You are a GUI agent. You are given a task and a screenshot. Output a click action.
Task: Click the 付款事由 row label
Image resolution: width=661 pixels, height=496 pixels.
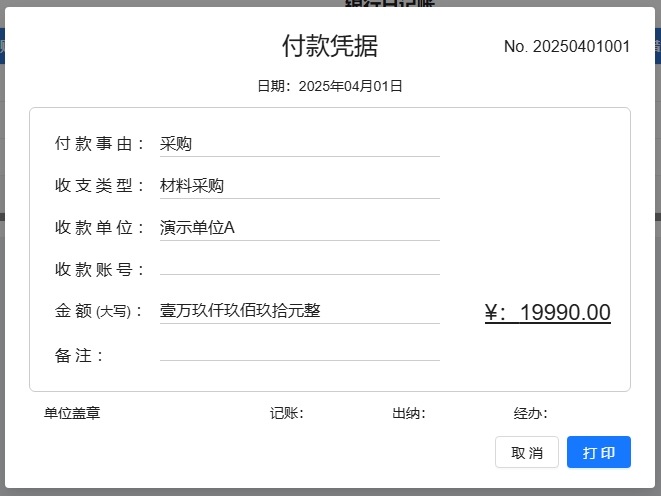(x=100, y=144)
